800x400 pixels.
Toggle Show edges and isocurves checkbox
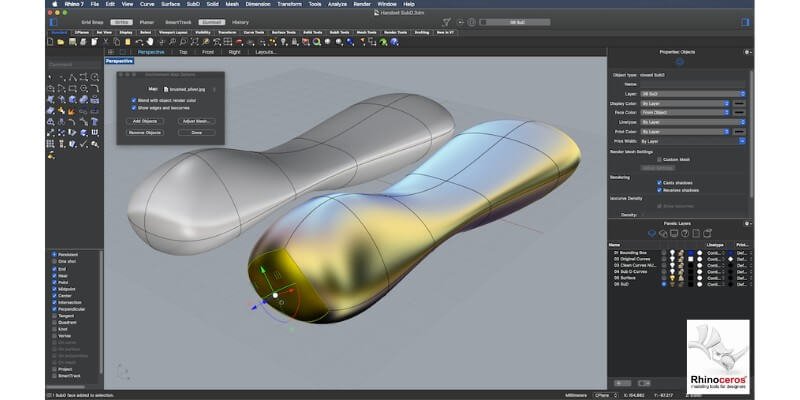point(134,108)
